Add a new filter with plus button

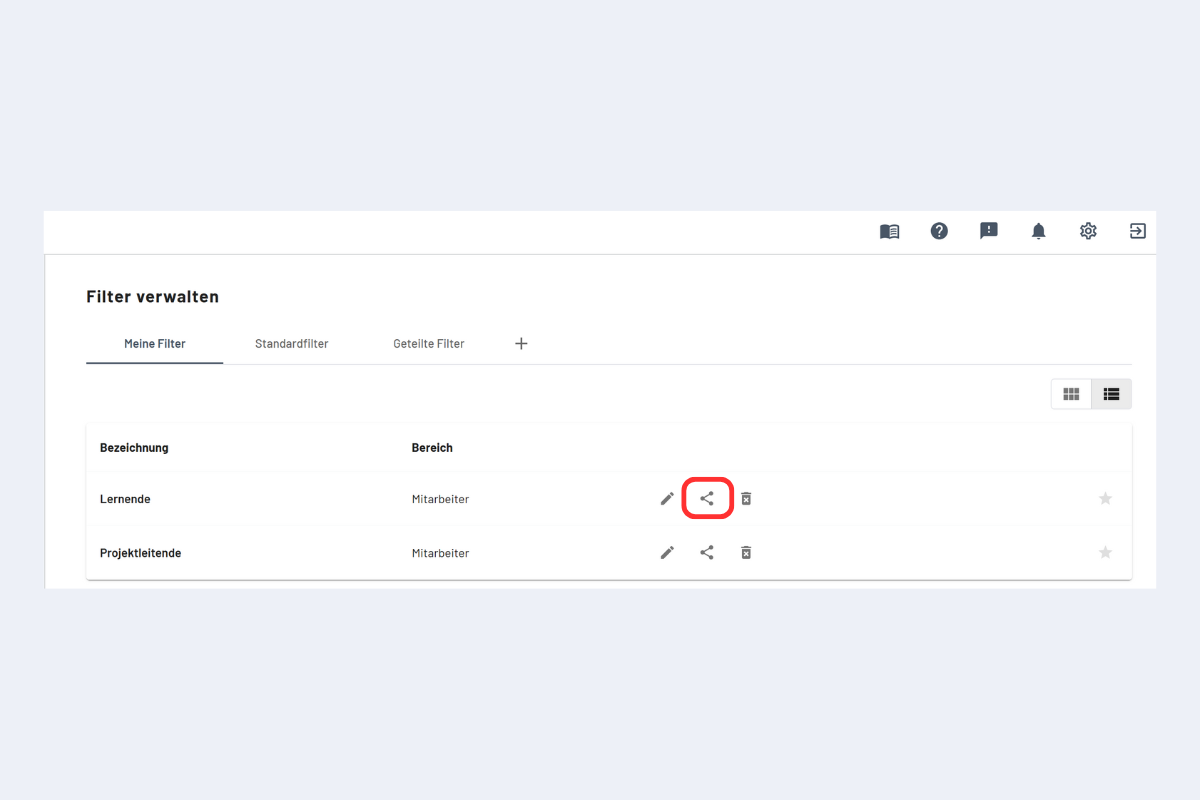521,344
